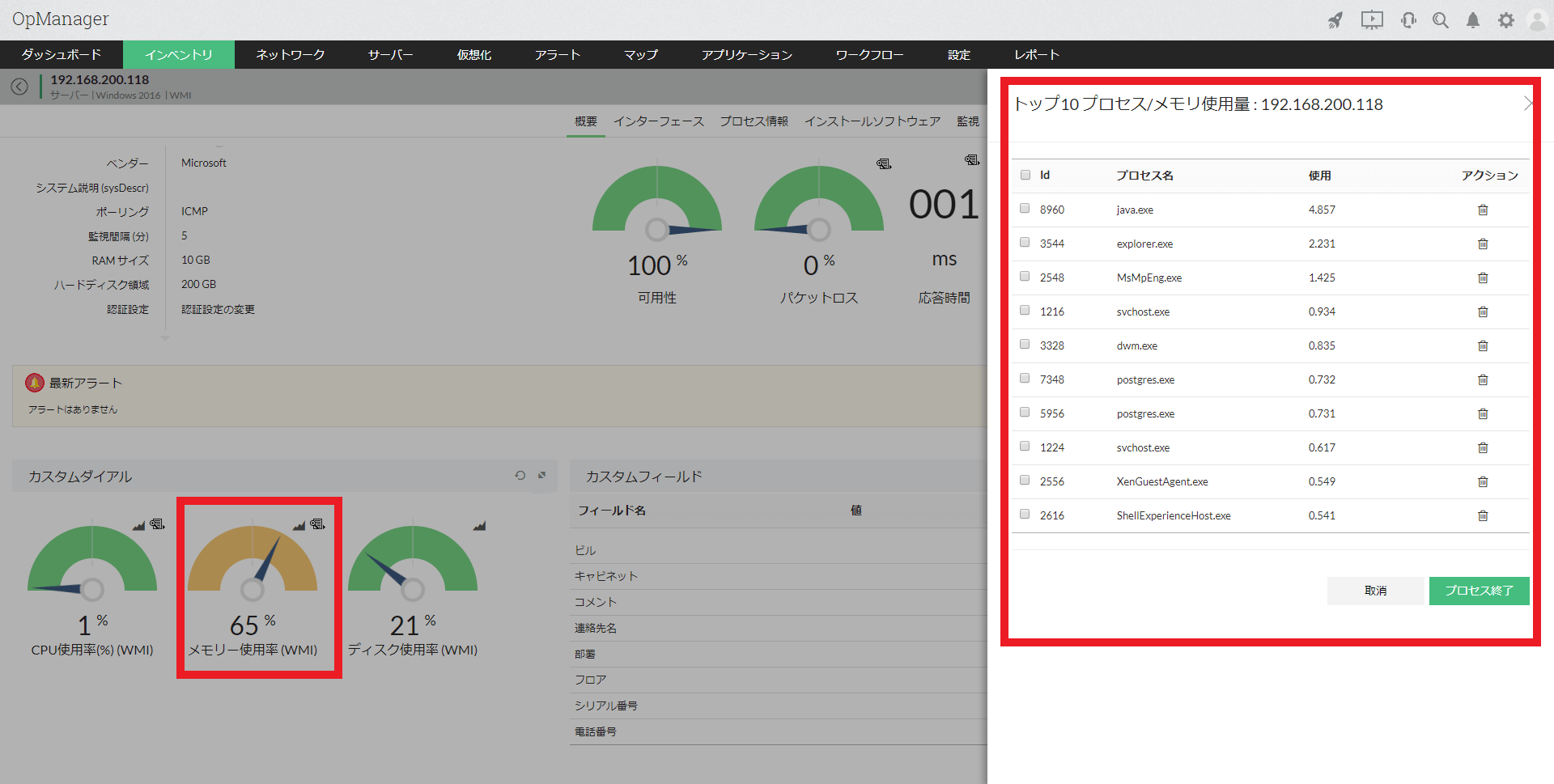The height and width of the screenshot is (784, 1554).
Task: Click trash icon for ShellExperienceHost.exe process
Action: click(x=1483, y=515)
